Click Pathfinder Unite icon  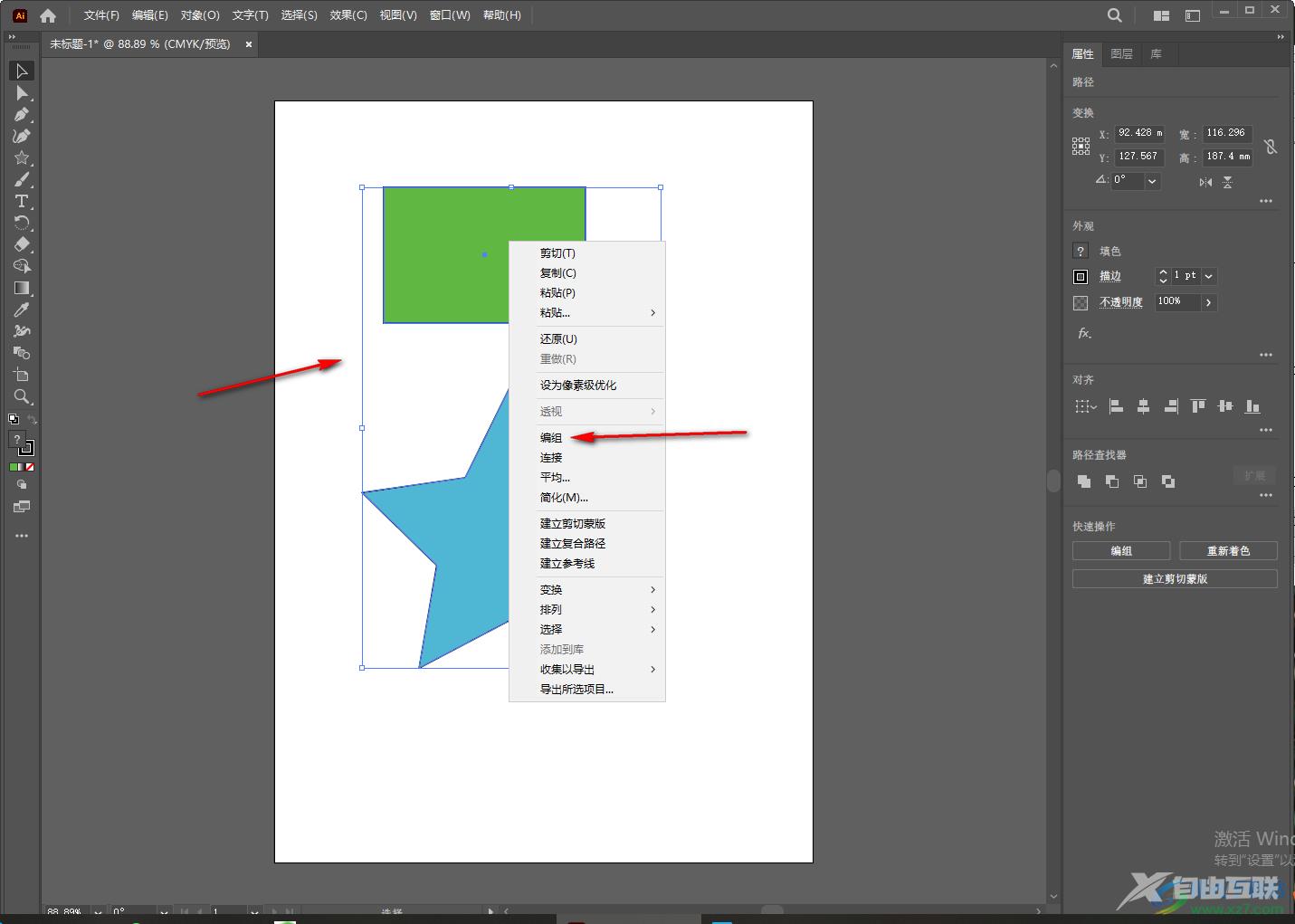pos(1084,481)
